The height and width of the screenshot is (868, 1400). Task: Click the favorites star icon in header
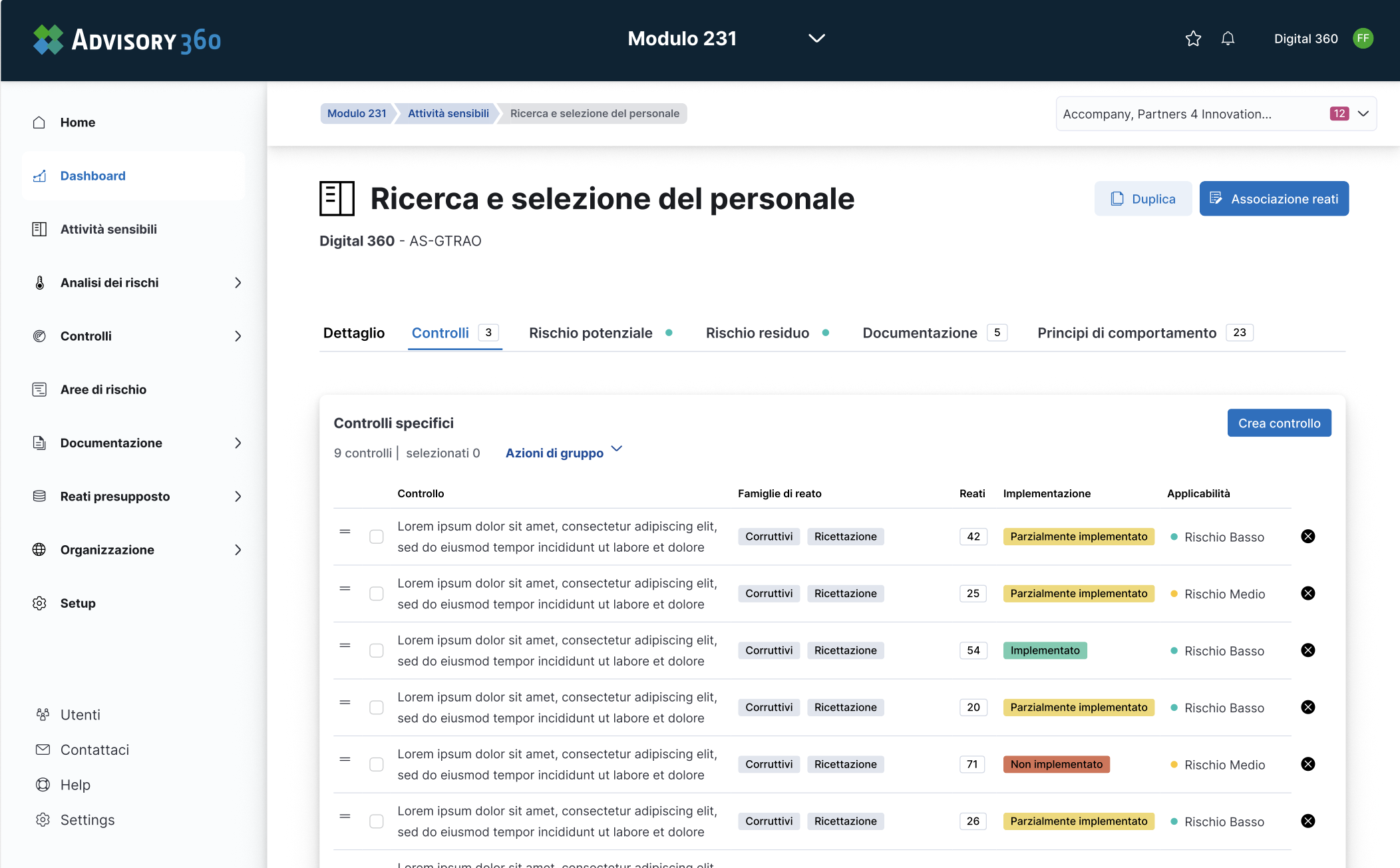click(1193, 39)
